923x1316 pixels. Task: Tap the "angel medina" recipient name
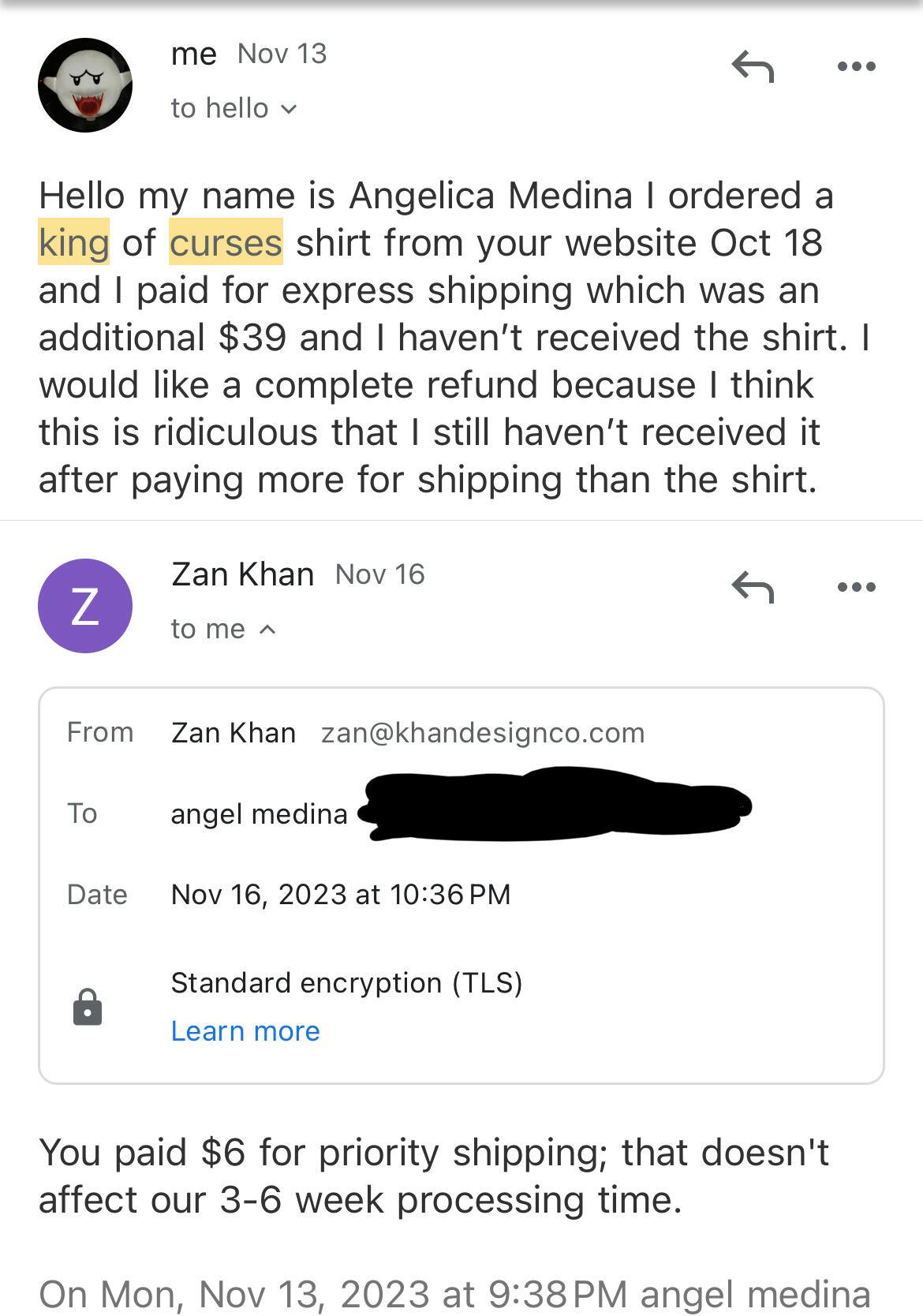(x=259, y=813)
